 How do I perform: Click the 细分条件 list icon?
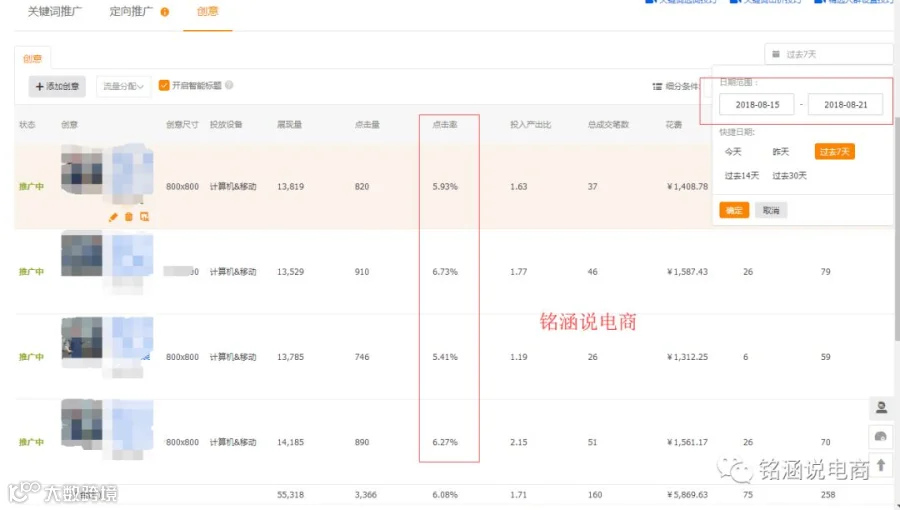click(657, 87)
